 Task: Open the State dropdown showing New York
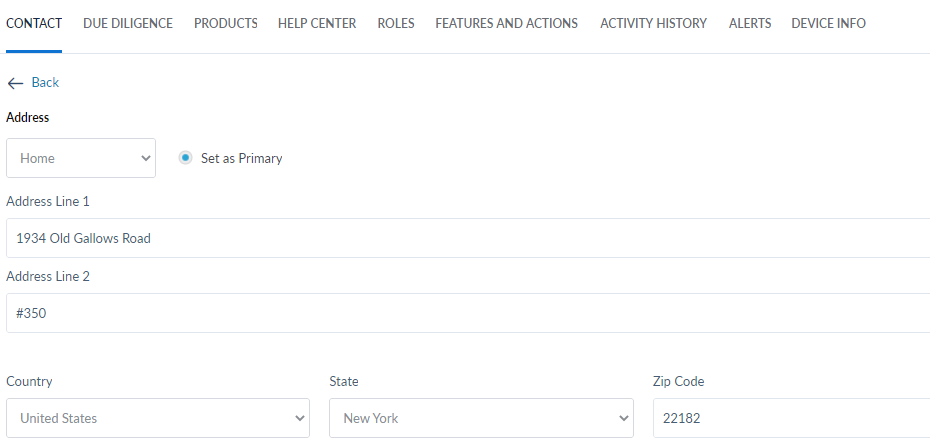pyautogui.click(x=481, y=418)
